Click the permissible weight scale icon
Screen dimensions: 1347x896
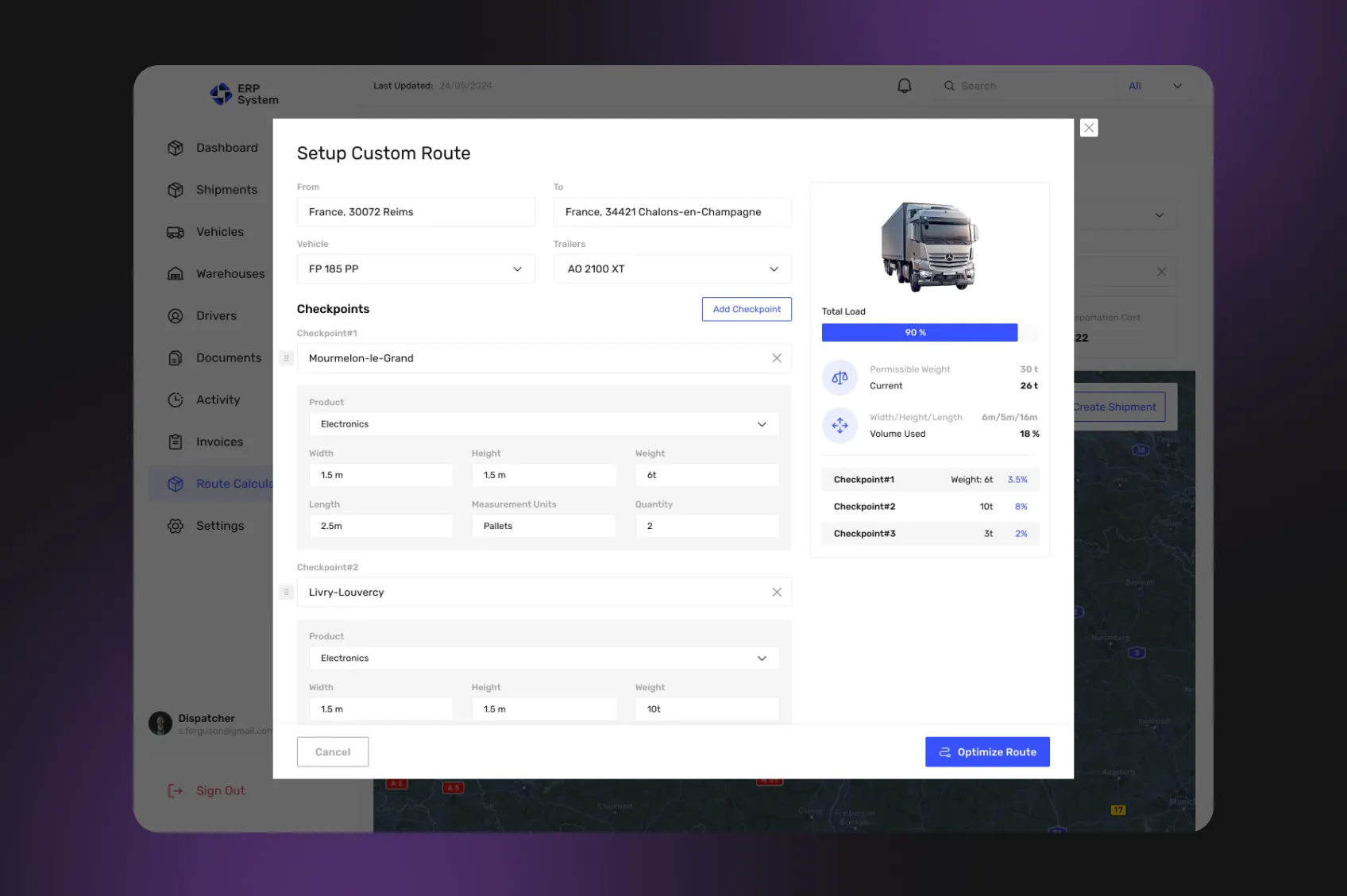click(x=839, y=378)
